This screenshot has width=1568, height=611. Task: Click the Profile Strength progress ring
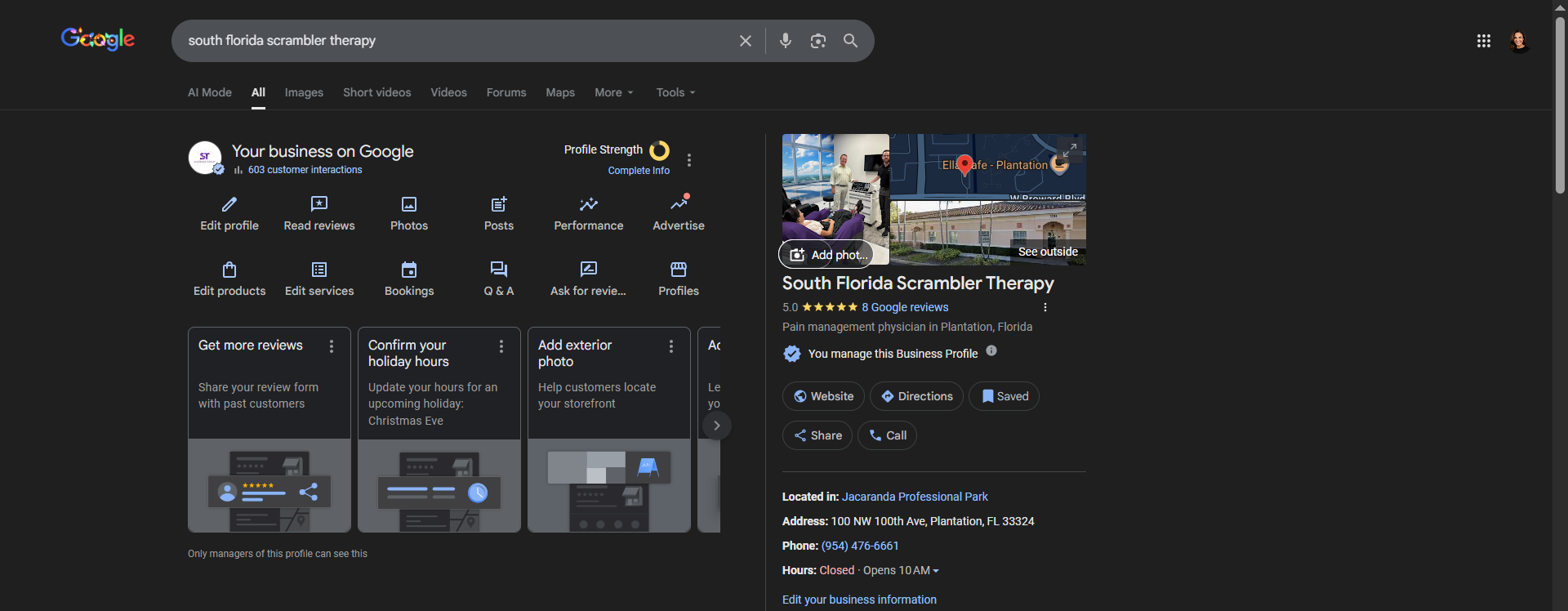tap(659, 150)
